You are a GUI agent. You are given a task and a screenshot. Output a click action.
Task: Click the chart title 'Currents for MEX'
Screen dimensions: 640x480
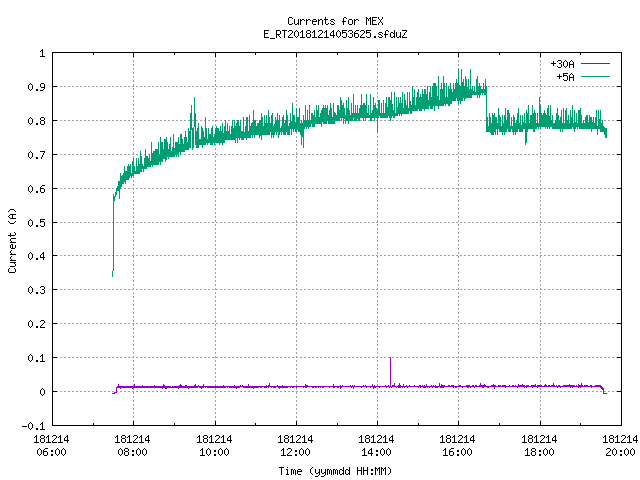click(x=335, y=21)
